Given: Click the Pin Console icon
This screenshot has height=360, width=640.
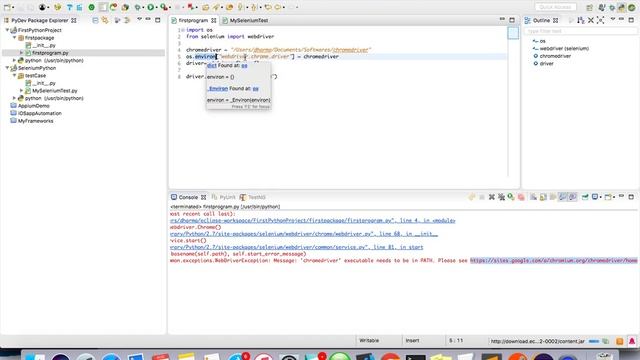Looking at the screenshot, I should pos(585,197).
